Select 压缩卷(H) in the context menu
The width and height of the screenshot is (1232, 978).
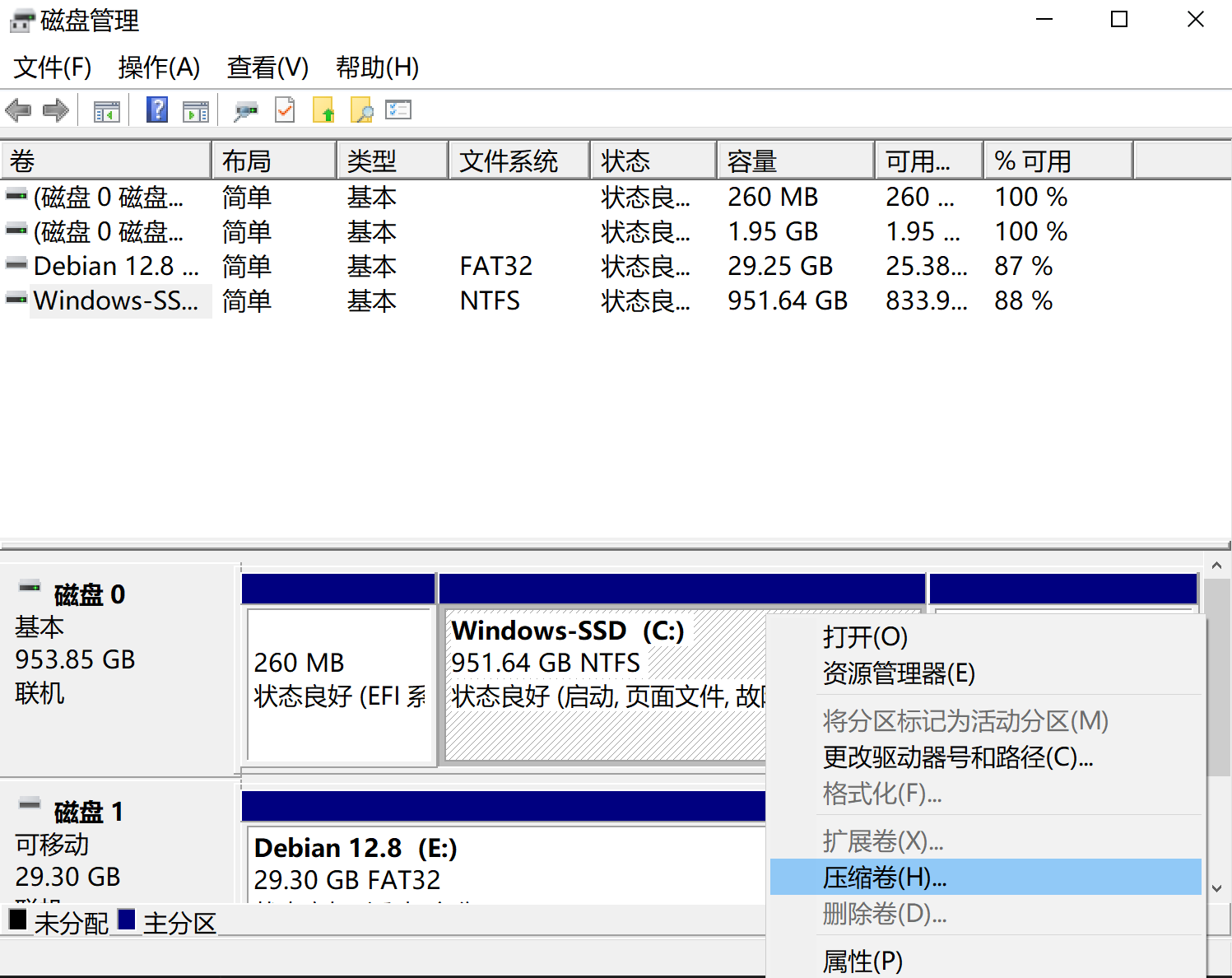[x=885, y=878]
